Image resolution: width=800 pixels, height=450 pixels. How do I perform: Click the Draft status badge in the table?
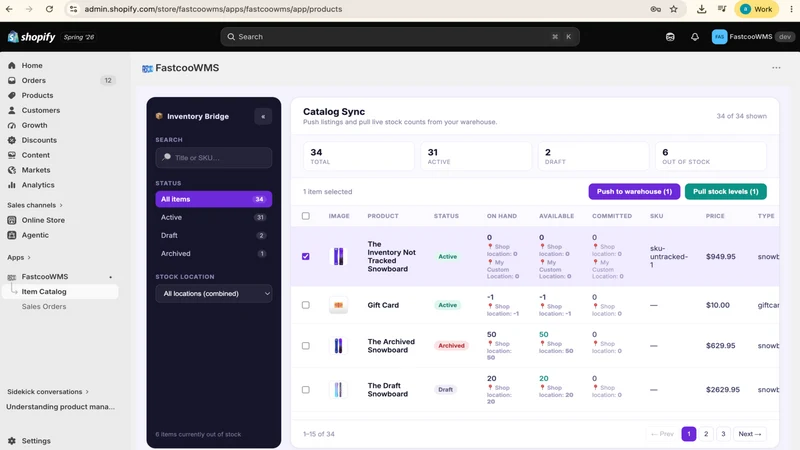coord(445,390)
